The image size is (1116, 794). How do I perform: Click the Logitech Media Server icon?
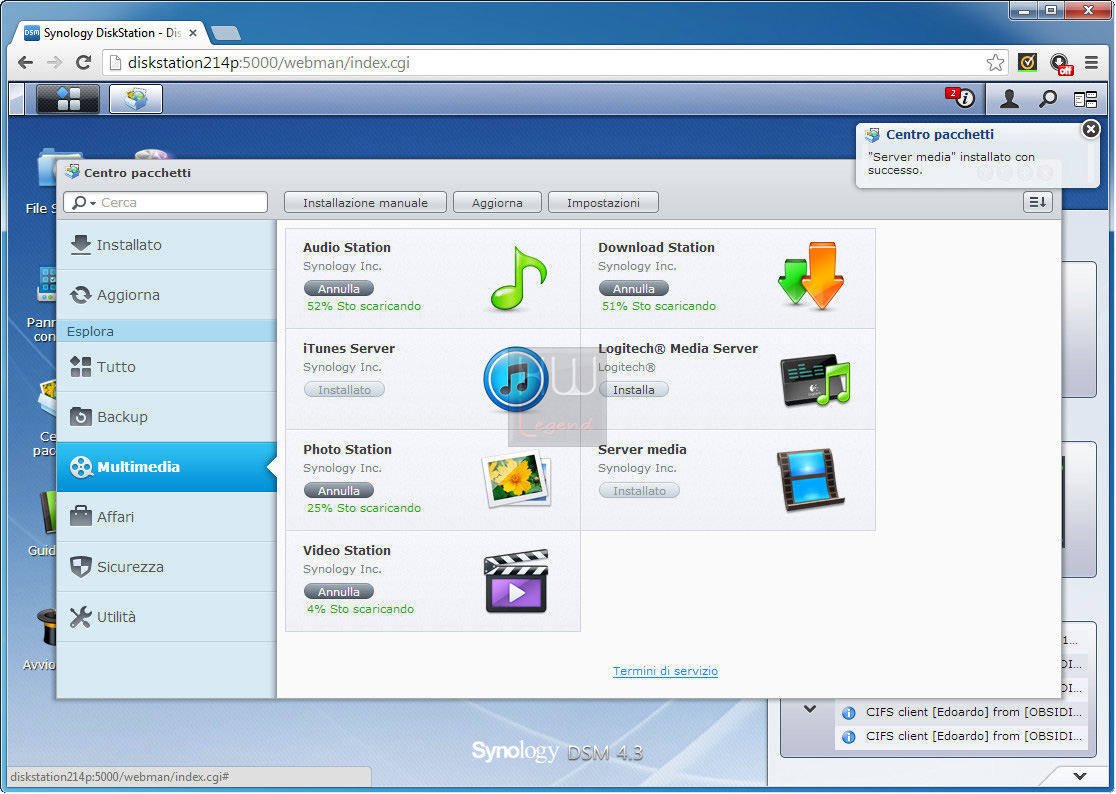pos(815,380)
